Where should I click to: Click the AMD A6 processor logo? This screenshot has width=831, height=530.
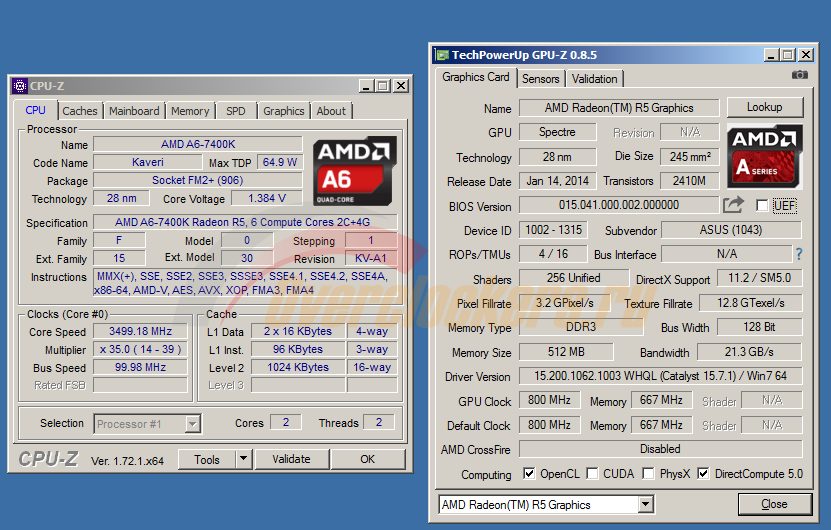click(x=354, y=165)
